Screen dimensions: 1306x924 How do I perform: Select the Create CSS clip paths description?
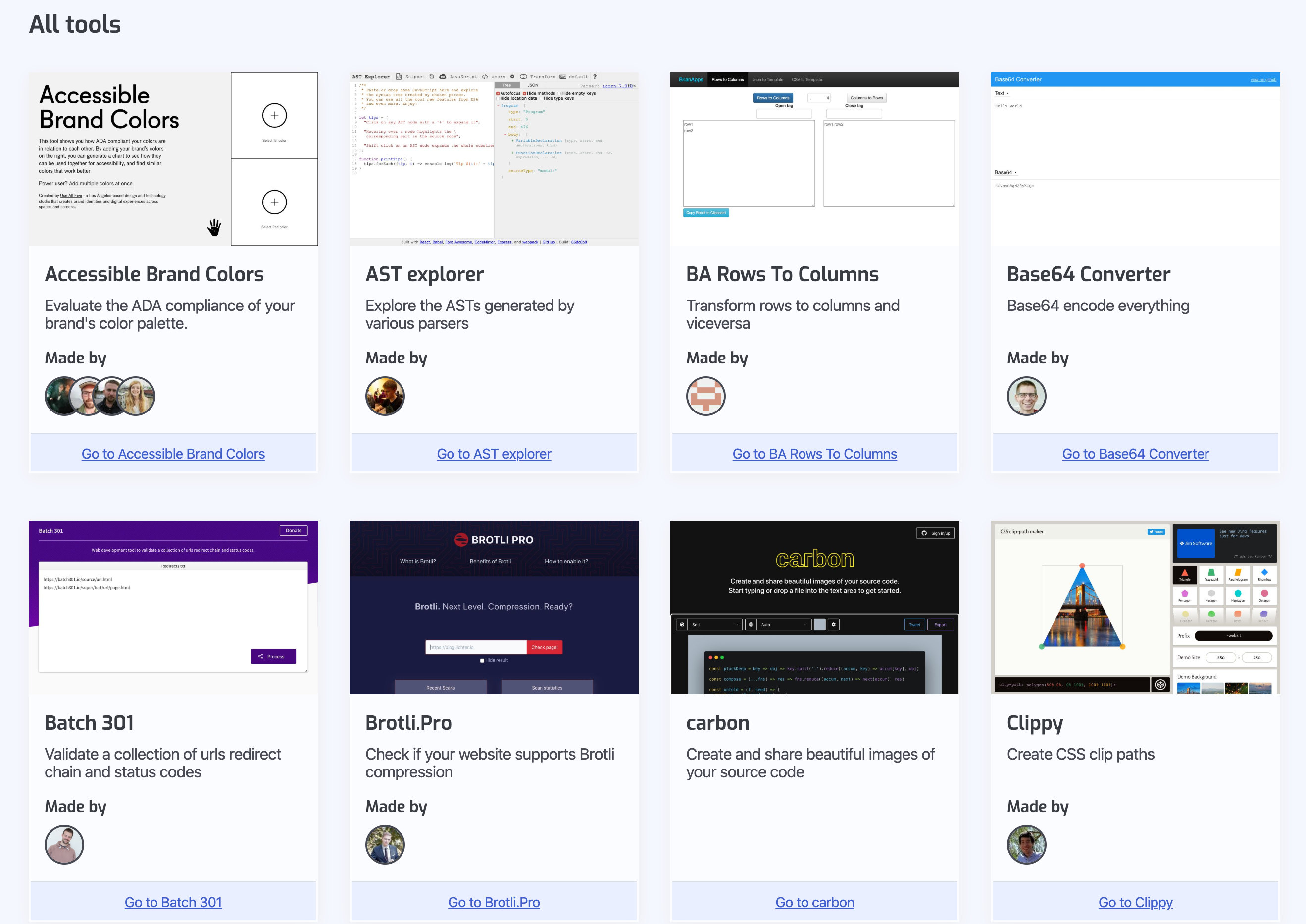(x=1081, y=754)
